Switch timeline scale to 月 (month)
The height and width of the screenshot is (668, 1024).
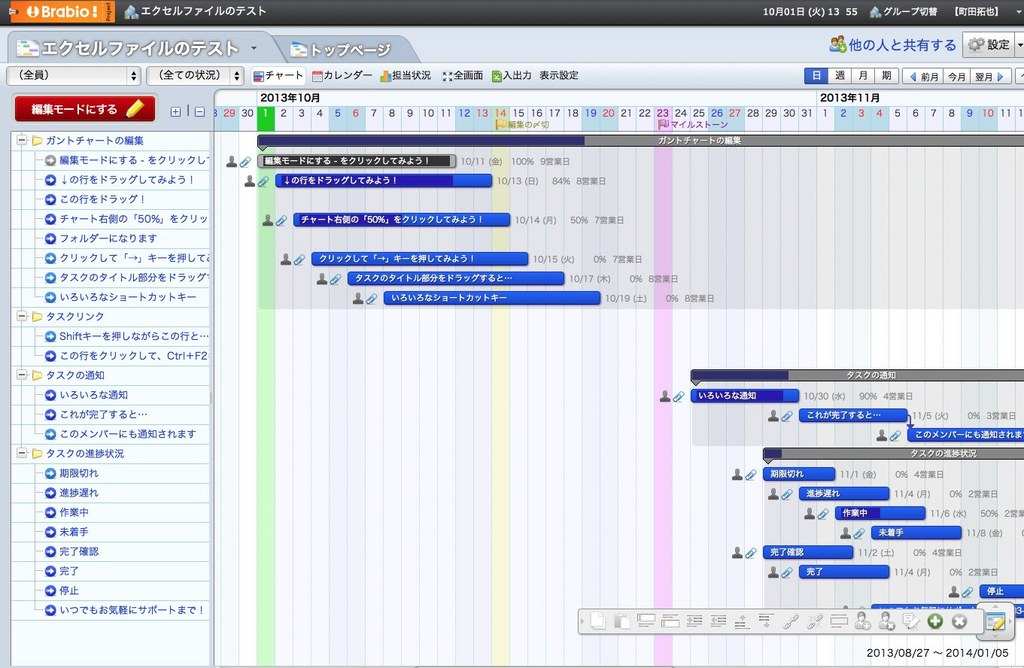tap(863, 76)
